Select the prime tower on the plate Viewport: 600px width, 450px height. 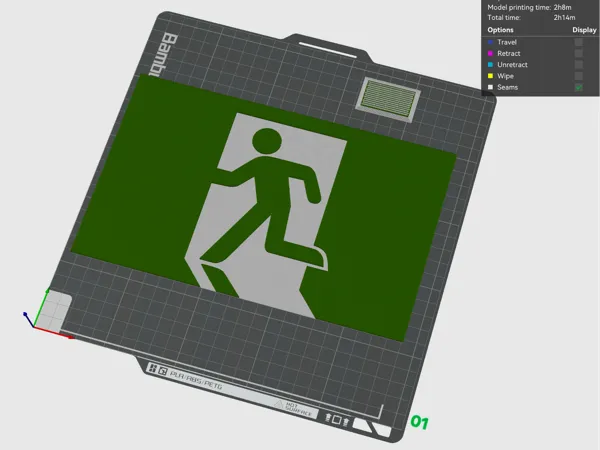click(388, 99)
